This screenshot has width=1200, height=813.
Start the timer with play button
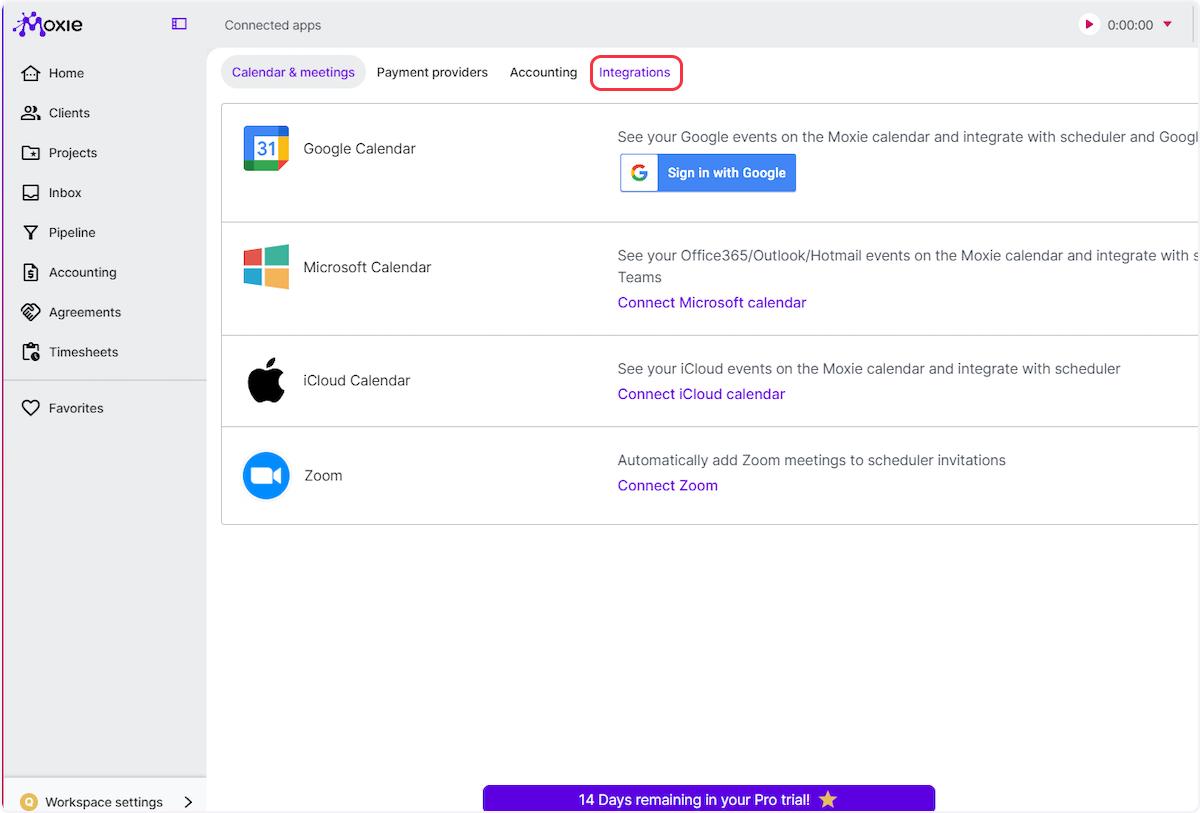1089,25
